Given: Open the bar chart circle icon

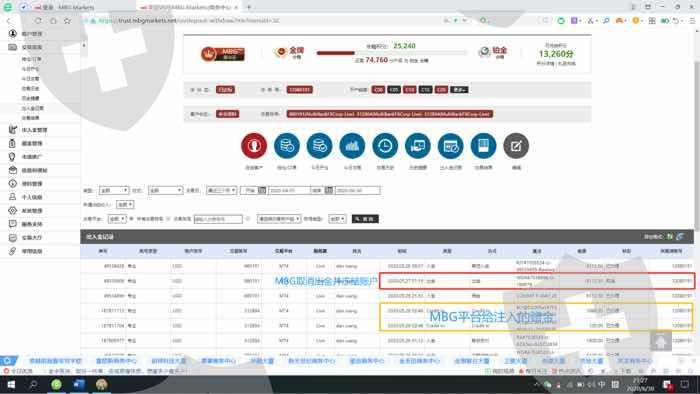Looking at the screenshot, I should click(352, 145).
